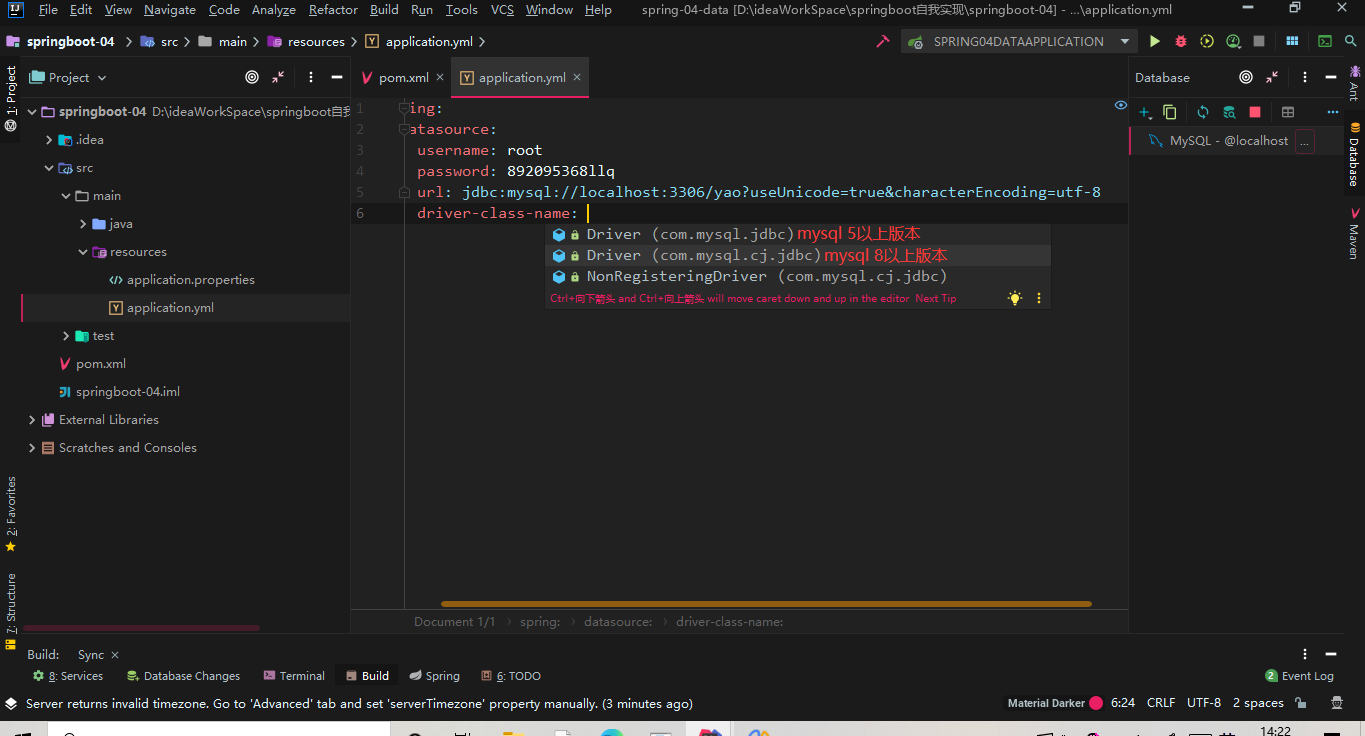Duplicate data source in Database panel
The height and width of the screenshot is (736, 1365).
[x=1170, y=113]
